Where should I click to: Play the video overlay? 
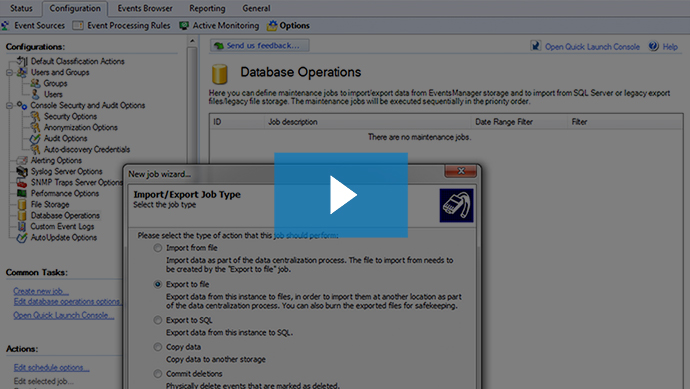(x=341, y=195)
